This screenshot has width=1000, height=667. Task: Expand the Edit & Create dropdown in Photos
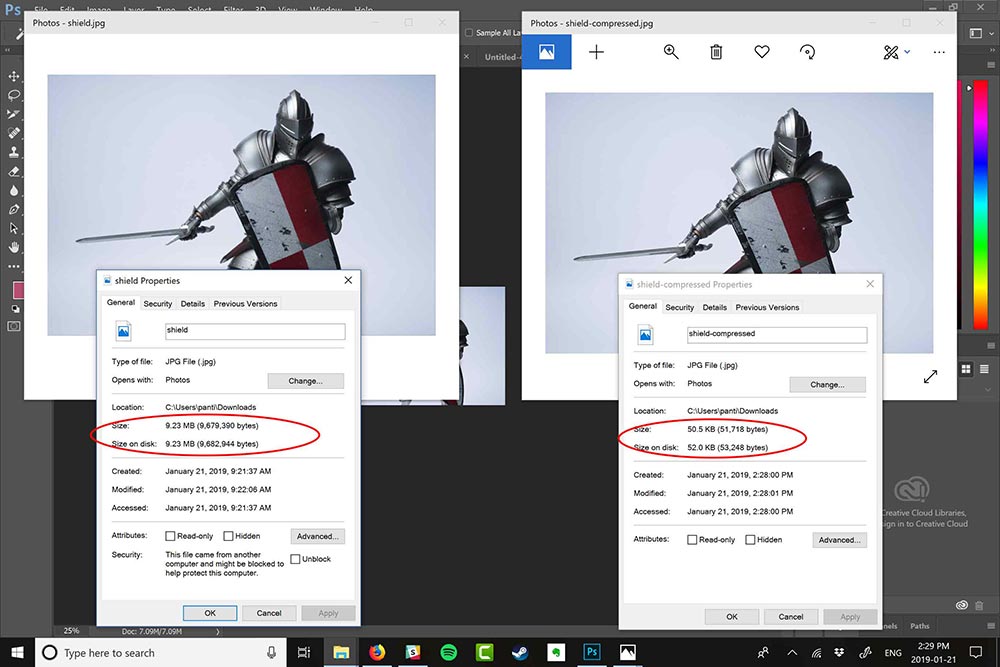tap(896, 52)
